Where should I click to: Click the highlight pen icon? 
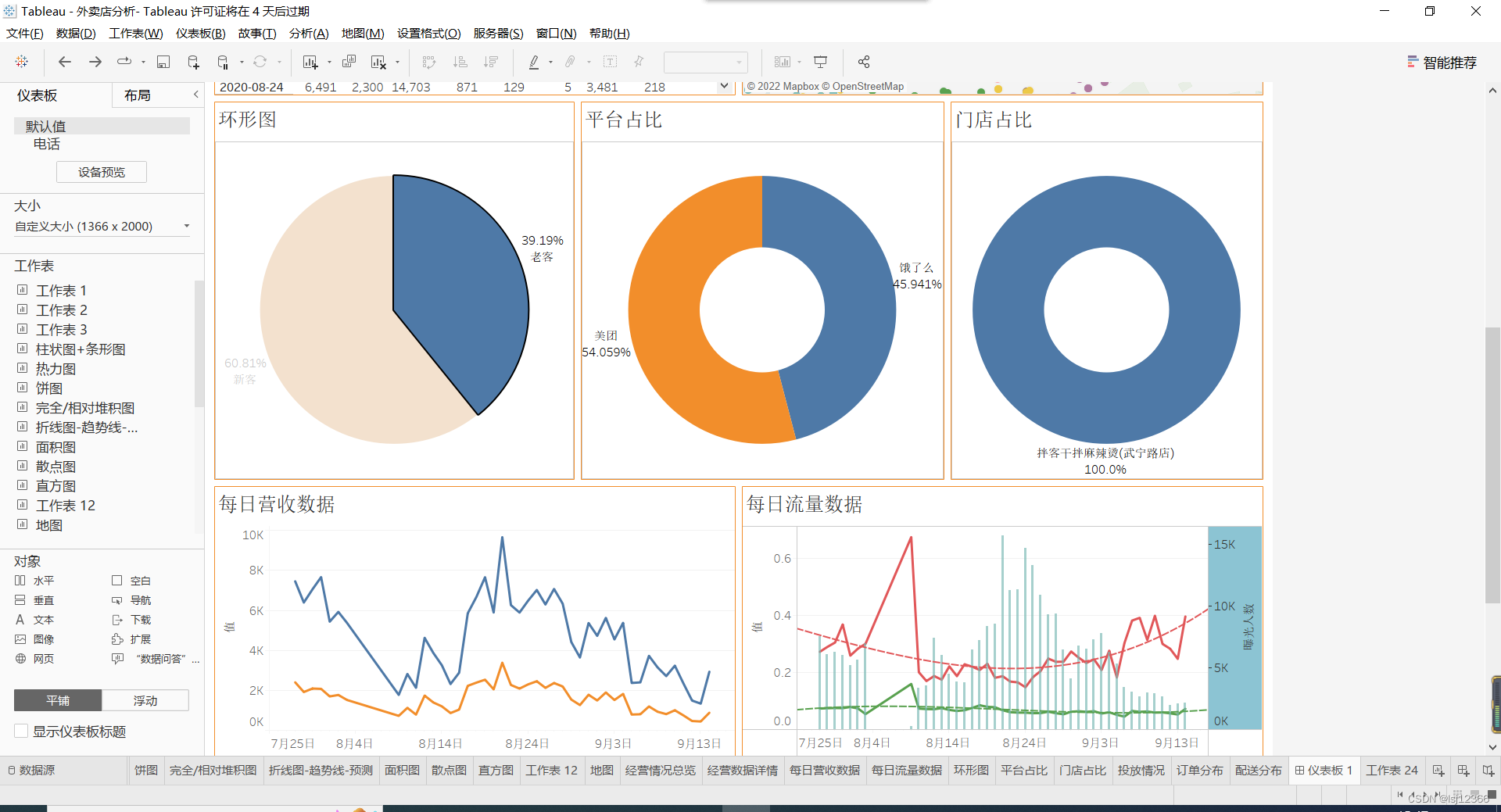point(534,62)
